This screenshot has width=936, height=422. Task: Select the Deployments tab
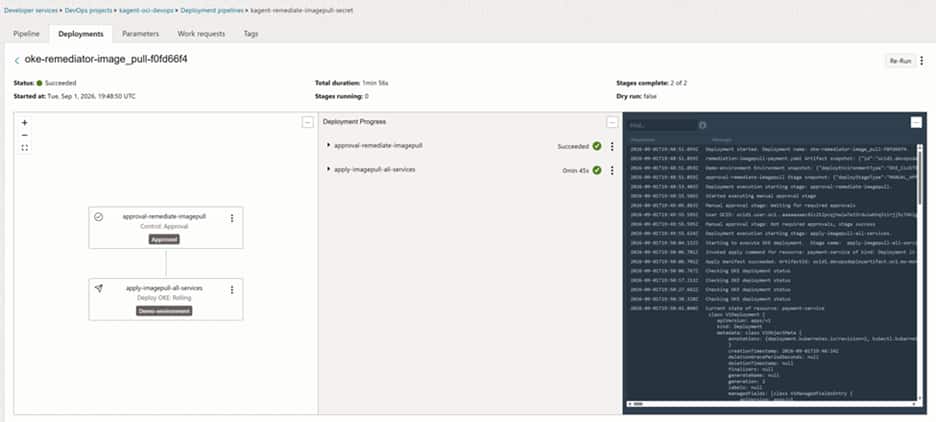81,34
